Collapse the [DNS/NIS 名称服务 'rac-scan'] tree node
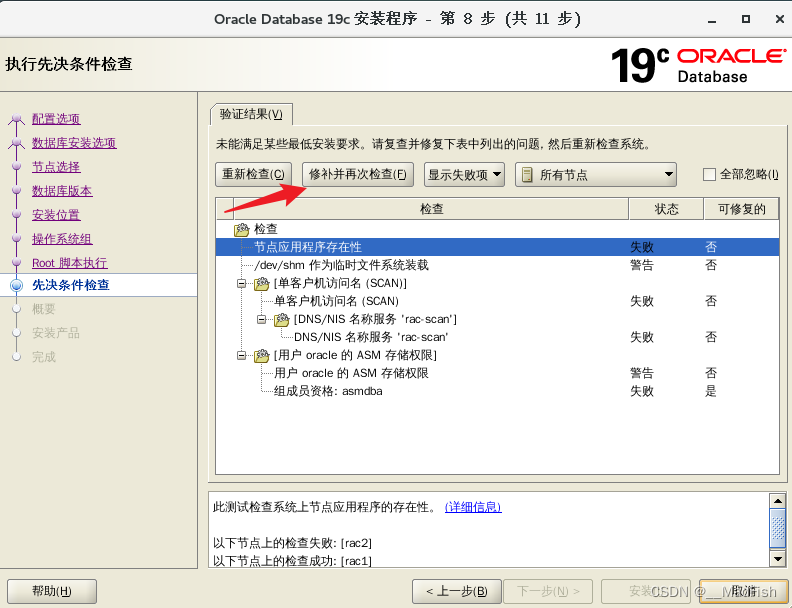 click(262, 320)
